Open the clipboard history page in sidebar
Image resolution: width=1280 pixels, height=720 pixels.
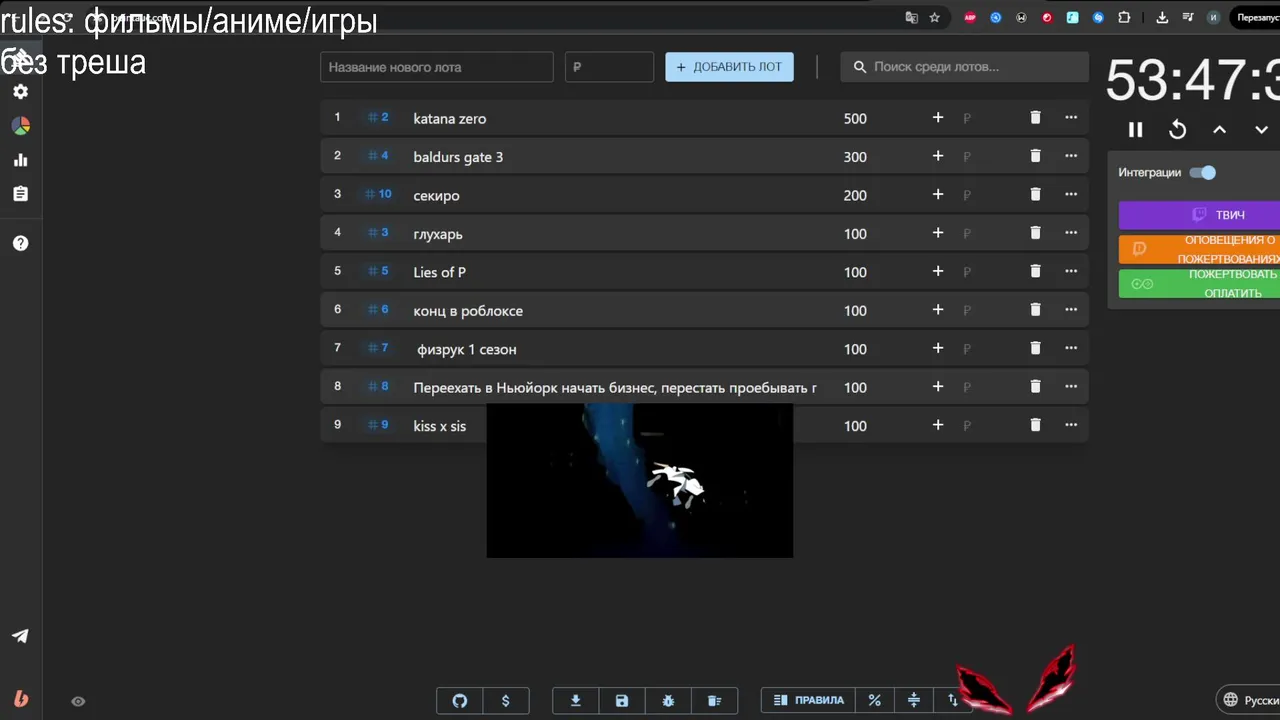click(x=20, y=194)
